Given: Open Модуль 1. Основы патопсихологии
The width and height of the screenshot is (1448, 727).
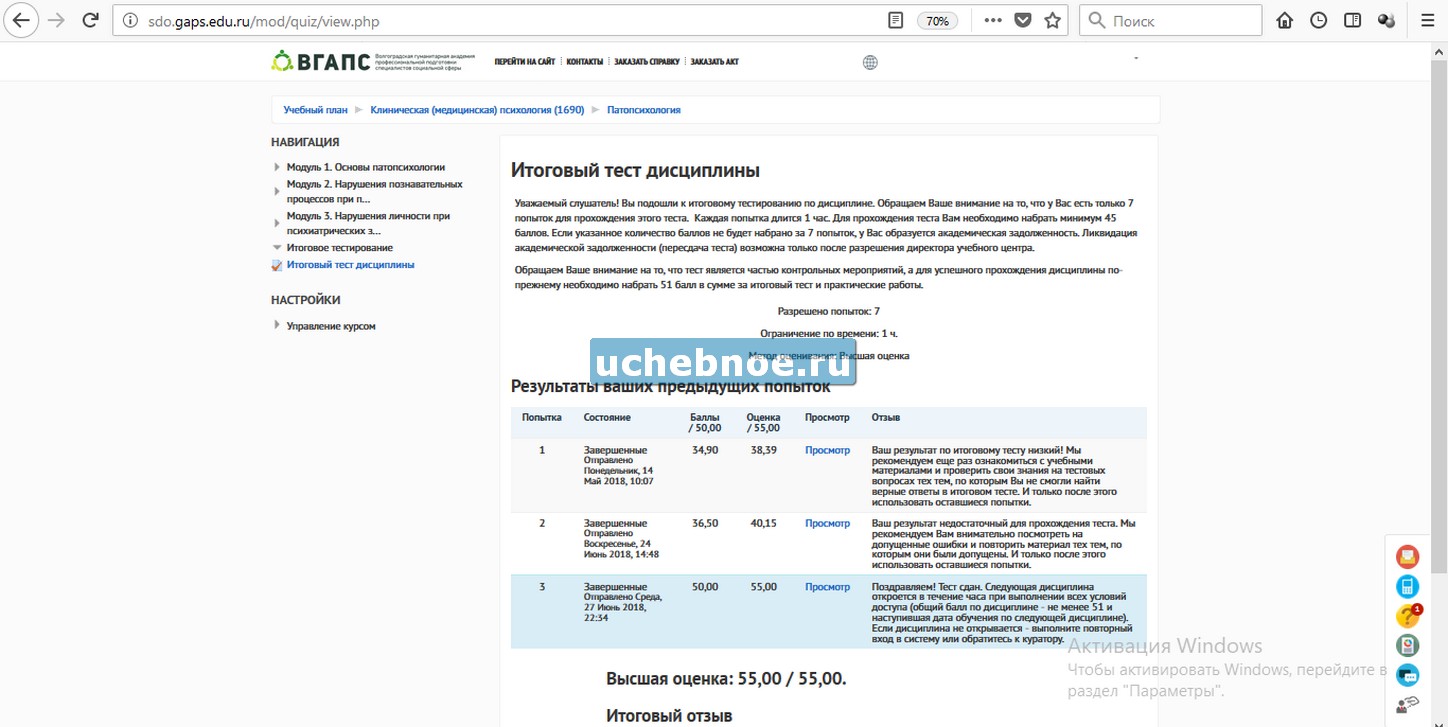Looking at the screenshot, I should click(365, 167).
